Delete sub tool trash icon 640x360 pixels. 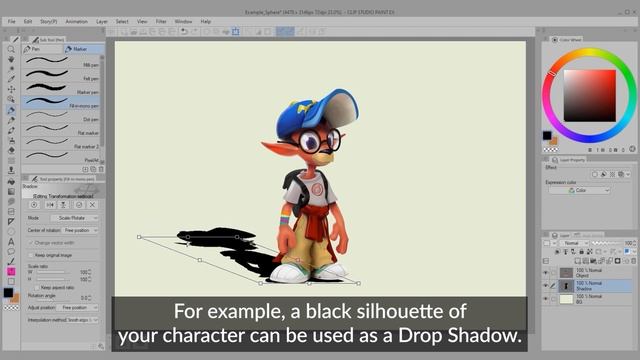click(x=101, y=169)
